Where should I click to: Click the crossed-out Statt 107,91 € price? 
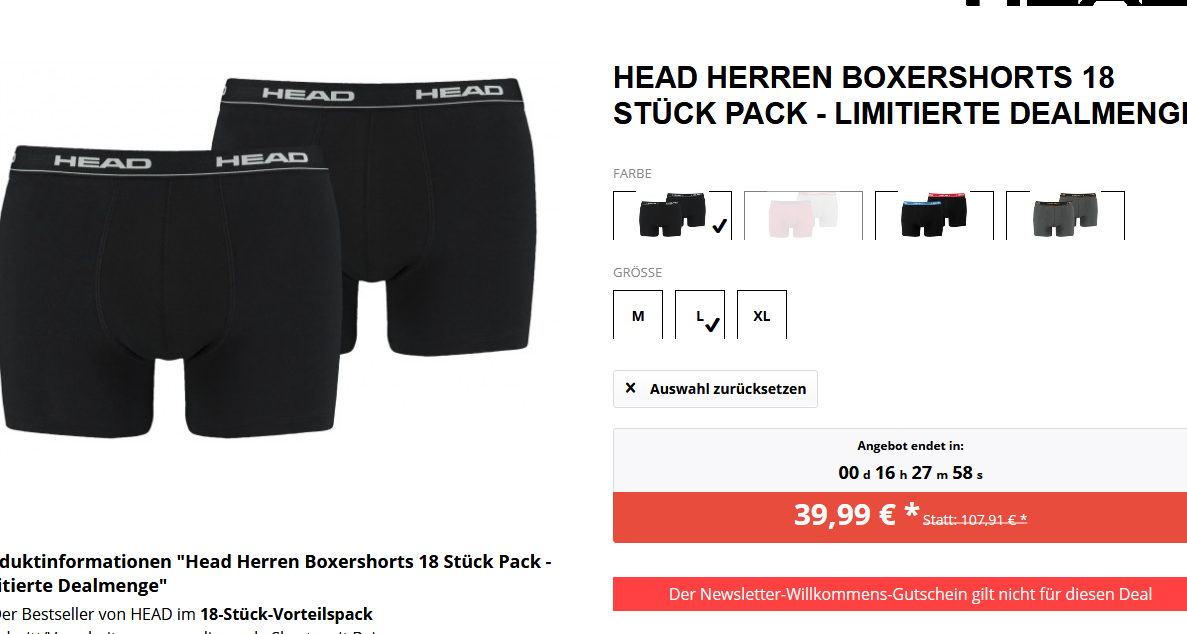pos(975,520)
